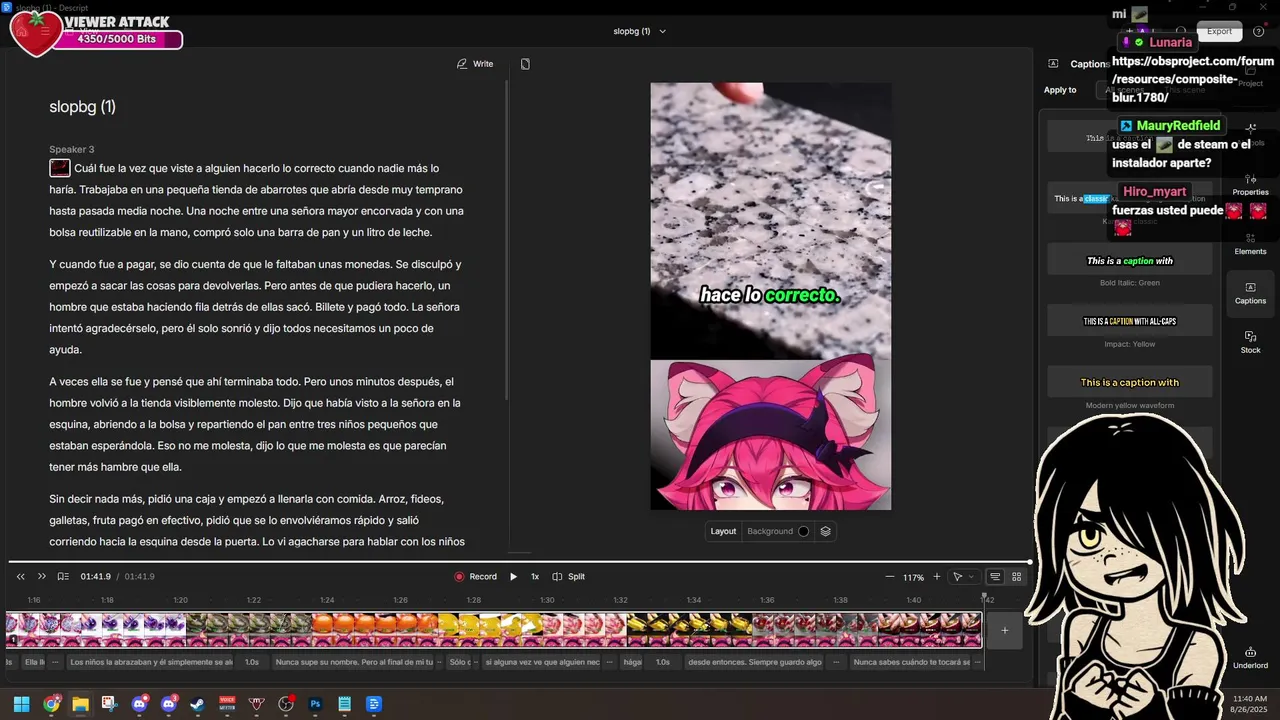1280x720 pixels.
Task: Zoom out the timeline with minus
Action: point(890,576)
